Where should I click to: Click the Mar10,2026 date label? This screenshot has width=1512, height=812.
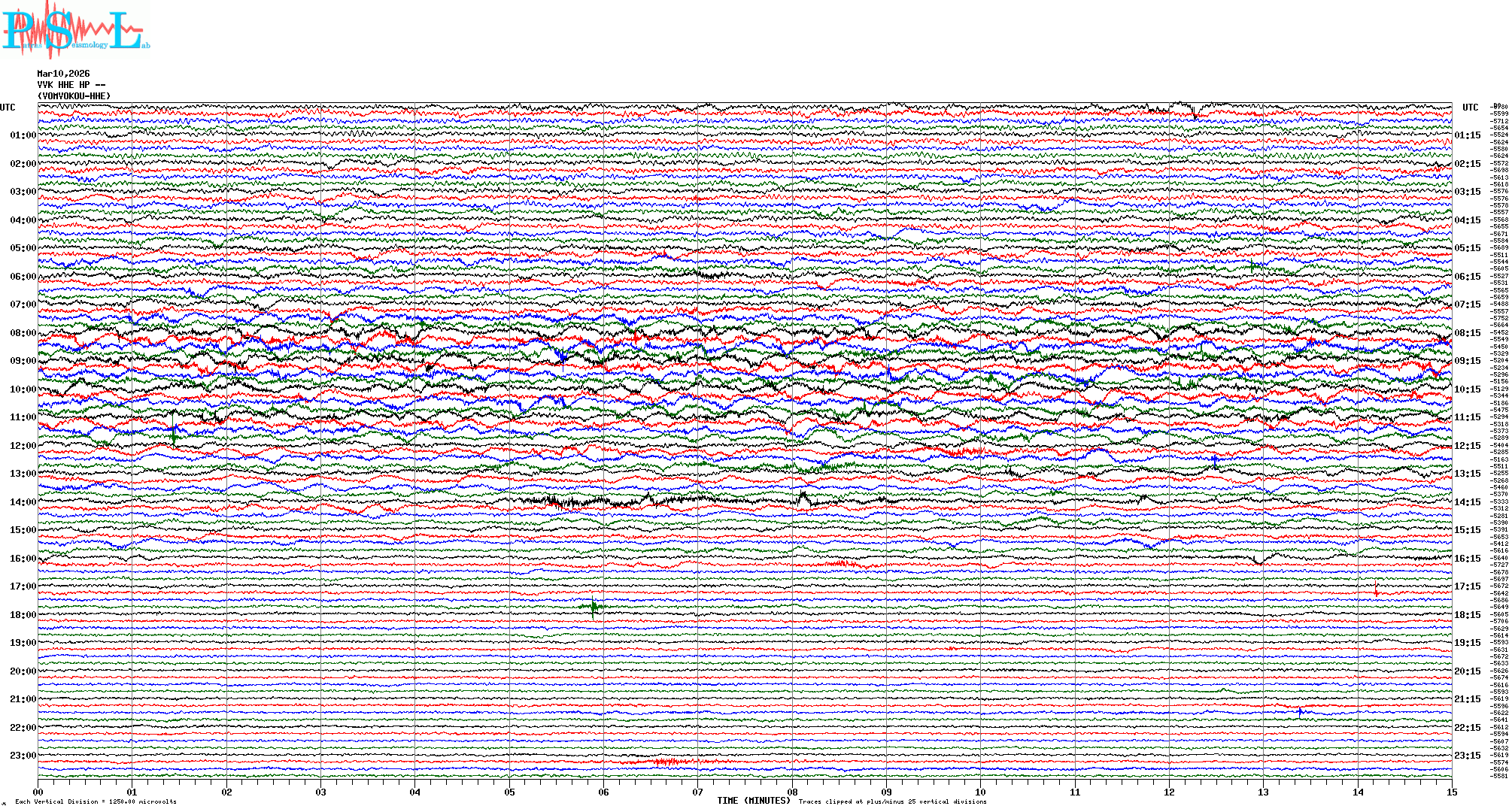click(x=63, y=74)
